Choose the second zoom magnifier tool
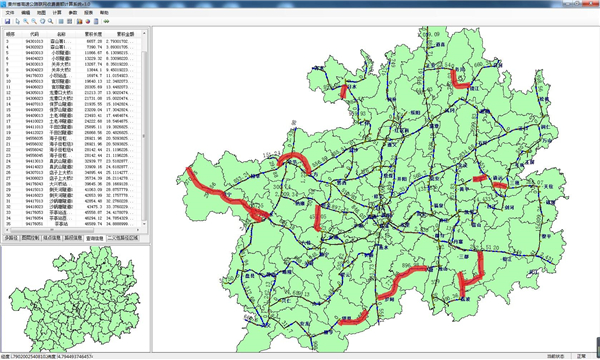Image resolution: width=600 pixels, height=360 pixels. (34, 21)
